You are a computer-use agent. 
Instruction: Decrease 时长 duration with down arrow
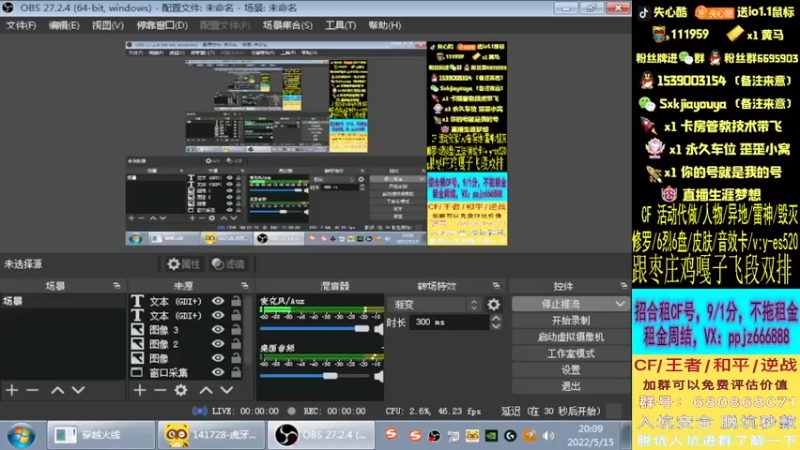496,326
